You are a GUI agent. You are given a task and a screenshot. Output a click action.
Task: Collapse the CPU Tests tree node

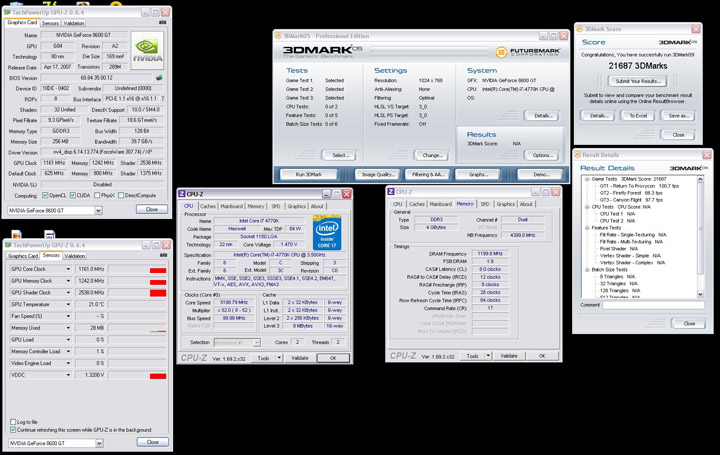tap(587, 207)
